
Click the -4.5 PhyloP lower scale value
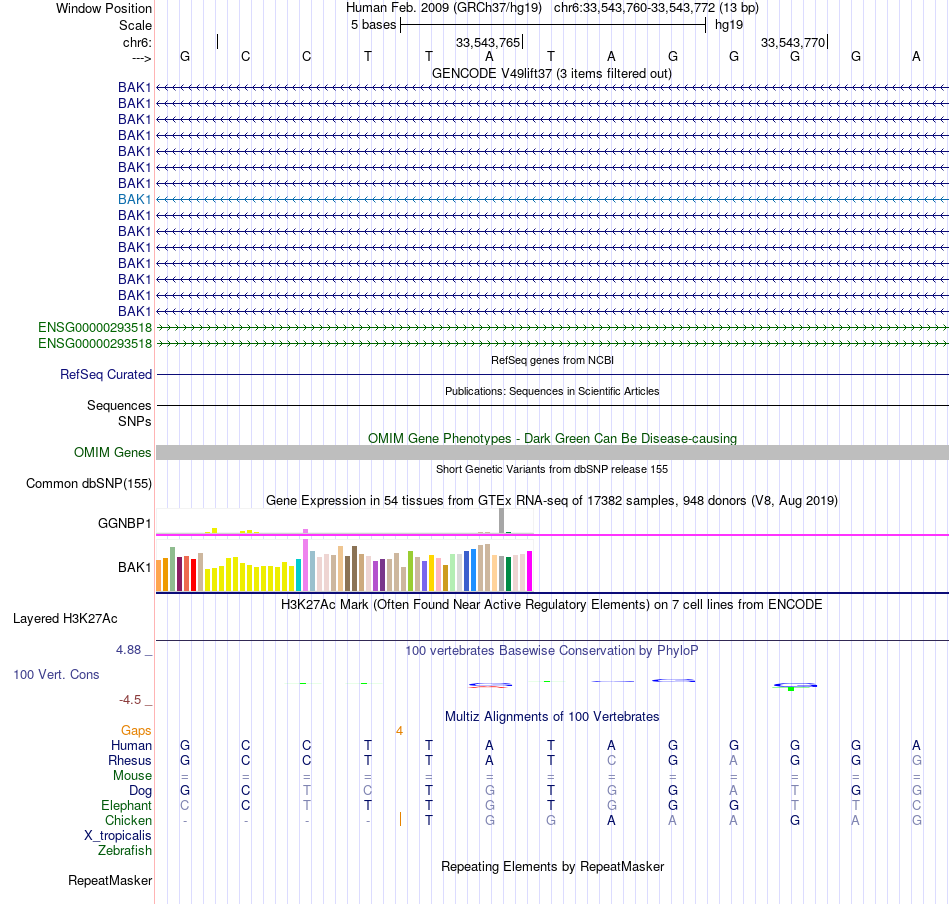130,700
